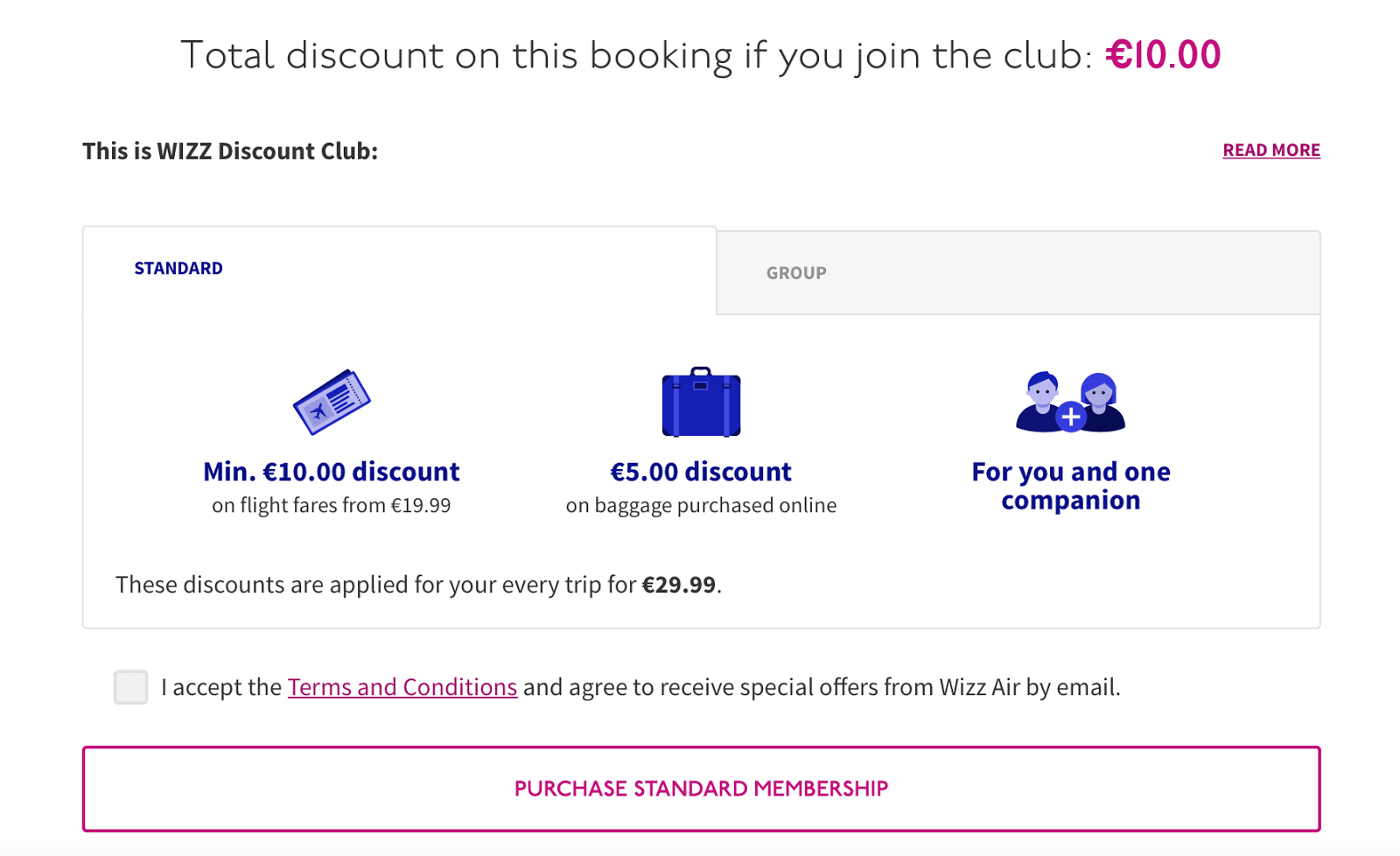Click the "€5.00 discount" heading

(x=701, y=472)
